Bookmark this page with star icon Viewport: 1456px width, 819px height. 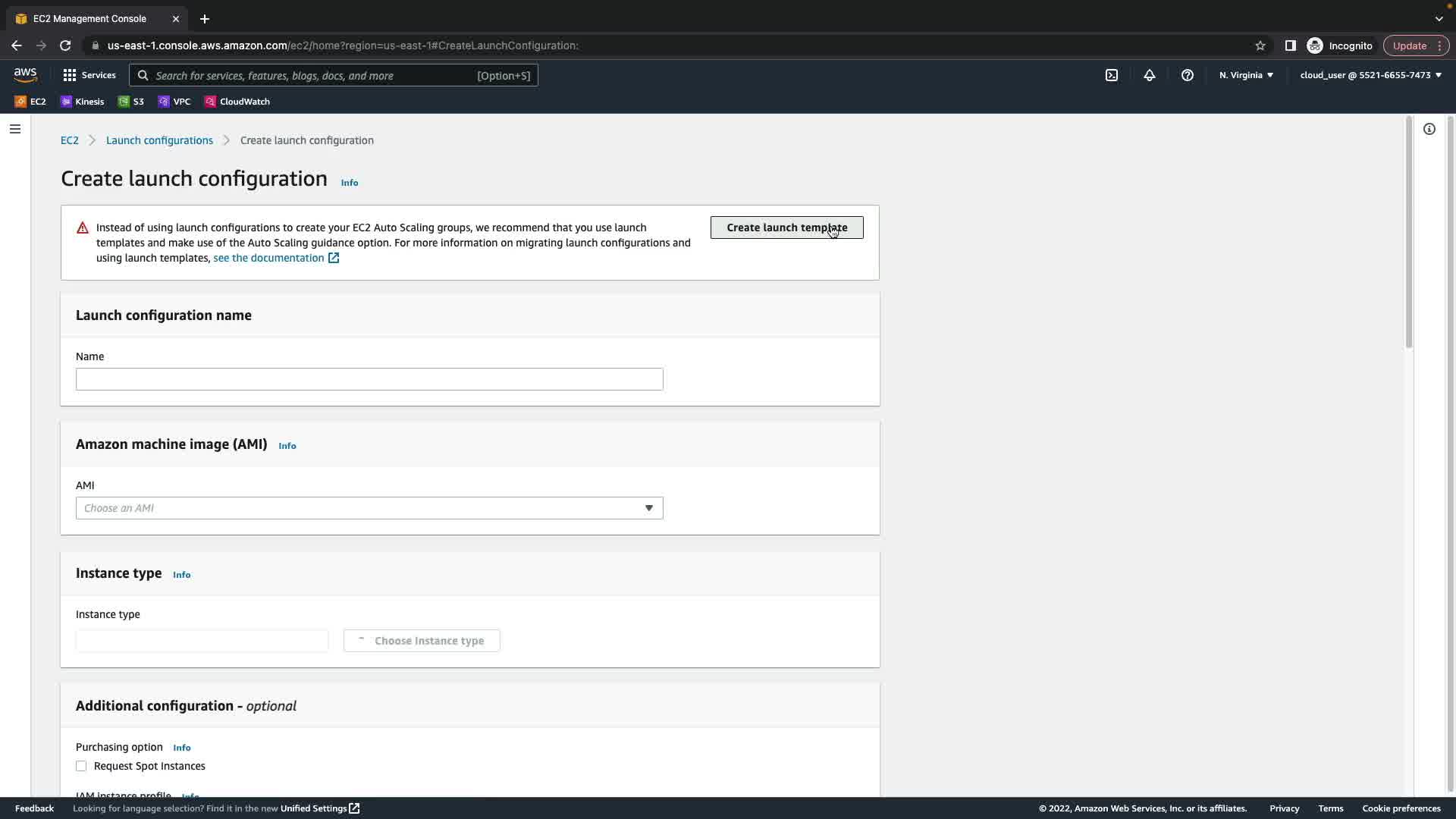pos(1260,45)
